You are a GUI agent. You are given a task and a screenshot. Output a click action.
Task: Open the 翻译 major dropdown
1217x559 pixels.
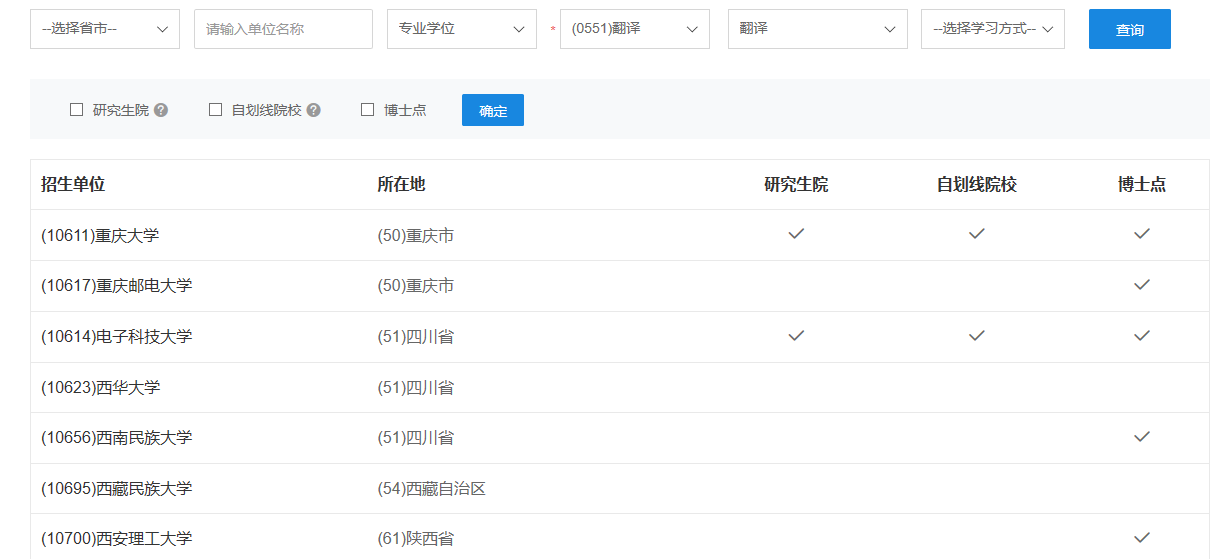[818, 29]
